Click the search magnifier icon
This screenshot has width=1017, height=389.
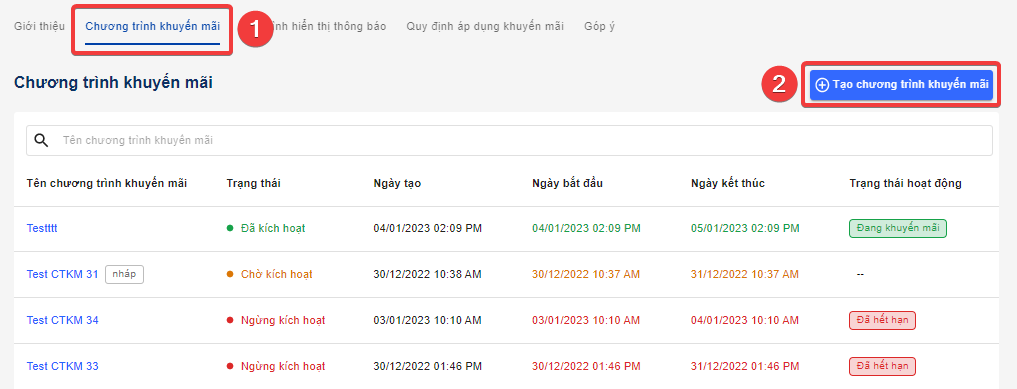42,141
